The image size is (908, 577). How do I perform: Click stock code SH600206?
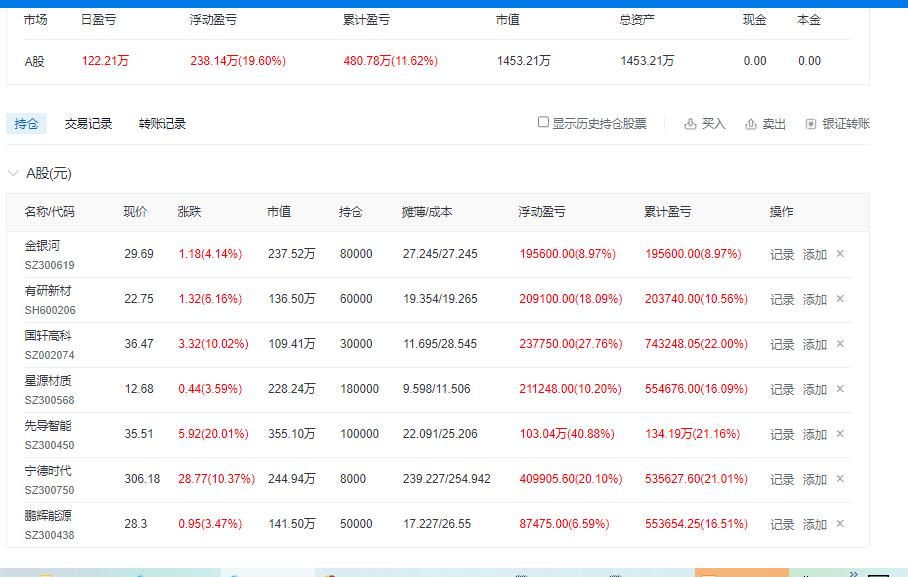pos(50,311)
